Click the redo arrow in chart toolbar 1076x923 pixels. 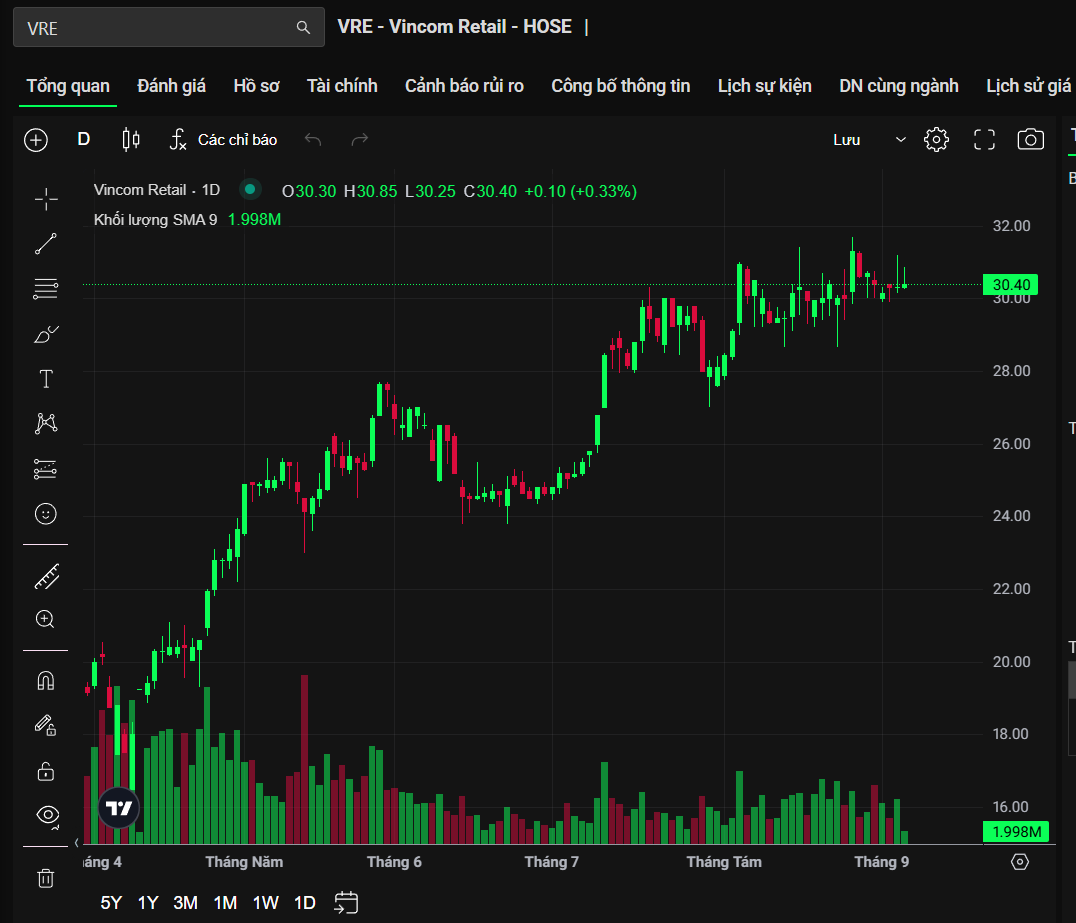click(x=360, y=140)
